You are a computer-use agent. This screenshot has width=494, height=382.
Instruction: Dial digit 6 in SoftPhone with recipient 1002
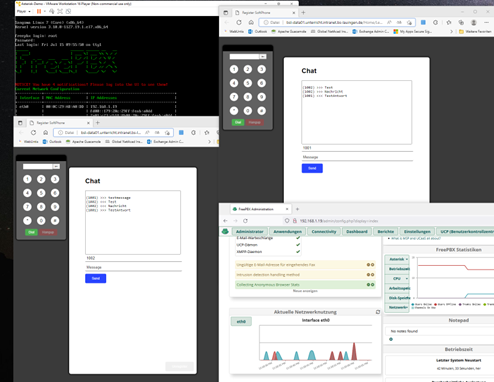[55, 193]
